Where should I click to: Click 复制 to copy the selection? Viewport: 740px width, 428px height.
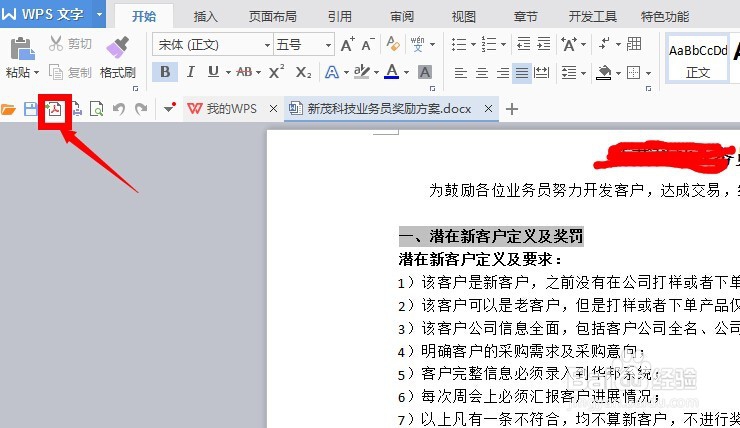70,72
